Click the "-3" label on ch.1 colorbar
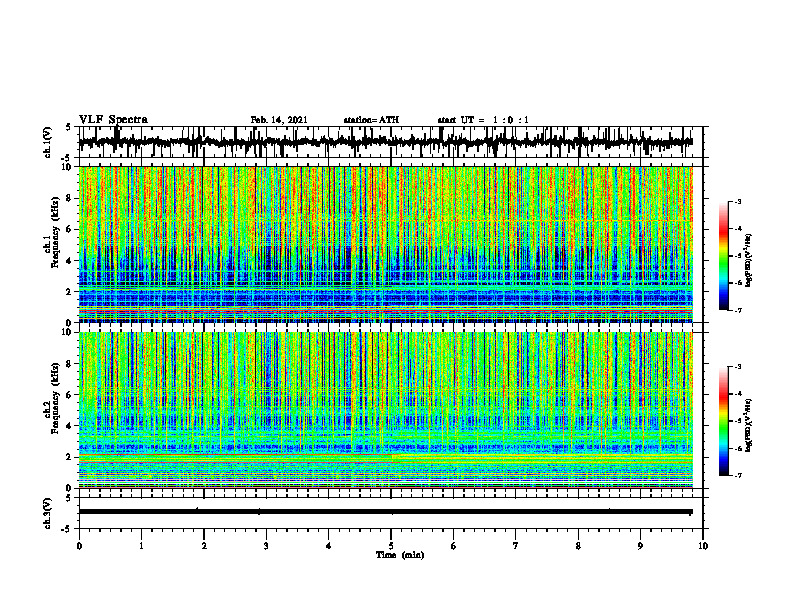The height and width of the screenshot is (612, 792). click(737, 202)
